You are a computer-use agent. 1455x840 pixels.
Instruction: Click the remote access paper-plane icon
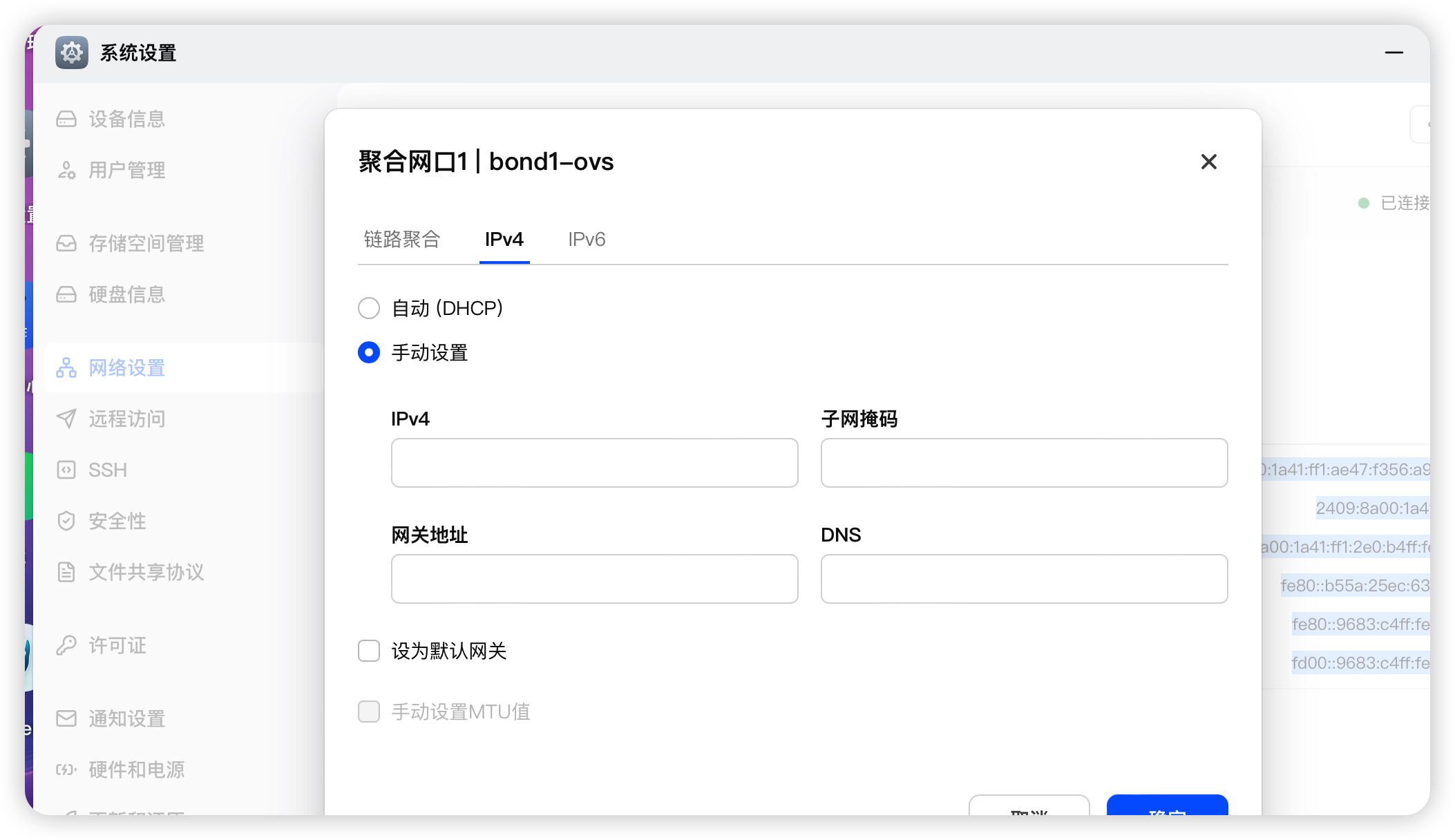click(66, 419)
